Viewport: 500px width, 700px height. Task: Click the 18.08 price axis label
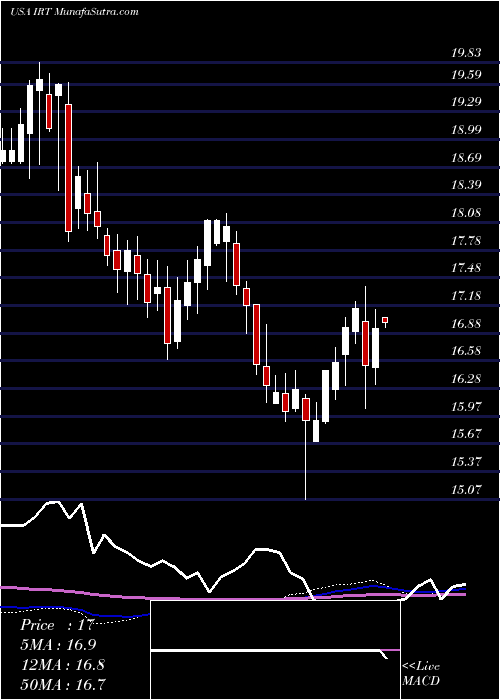(x=466, y=212)
